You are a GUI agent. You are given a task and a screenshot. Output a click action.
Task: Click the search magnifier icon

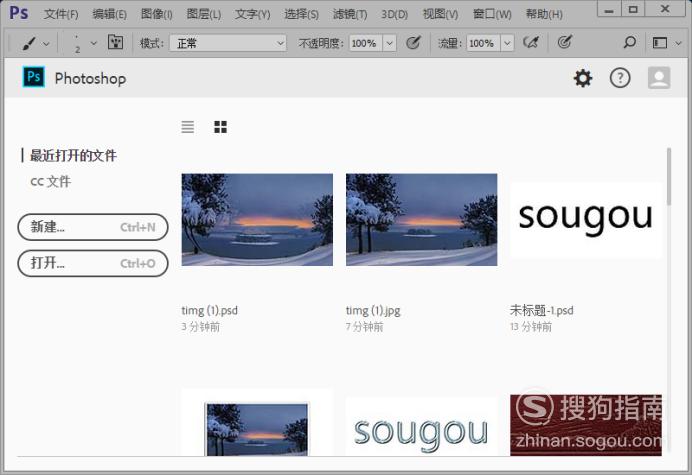pos(629,42)
